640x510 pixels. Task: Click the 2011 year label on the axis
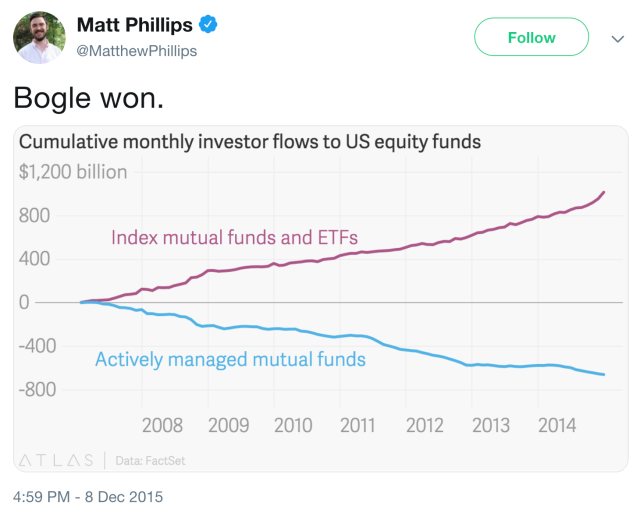[358, 425]
